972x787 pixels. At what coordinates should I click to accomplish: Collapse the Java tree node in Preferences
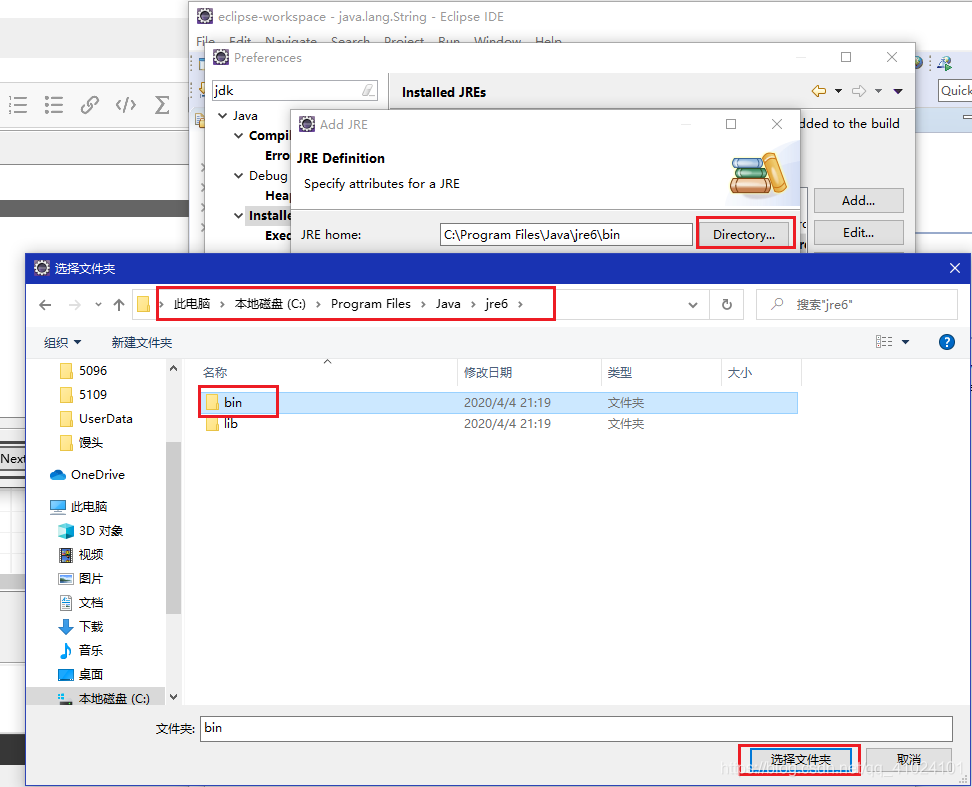coord(223,116)
